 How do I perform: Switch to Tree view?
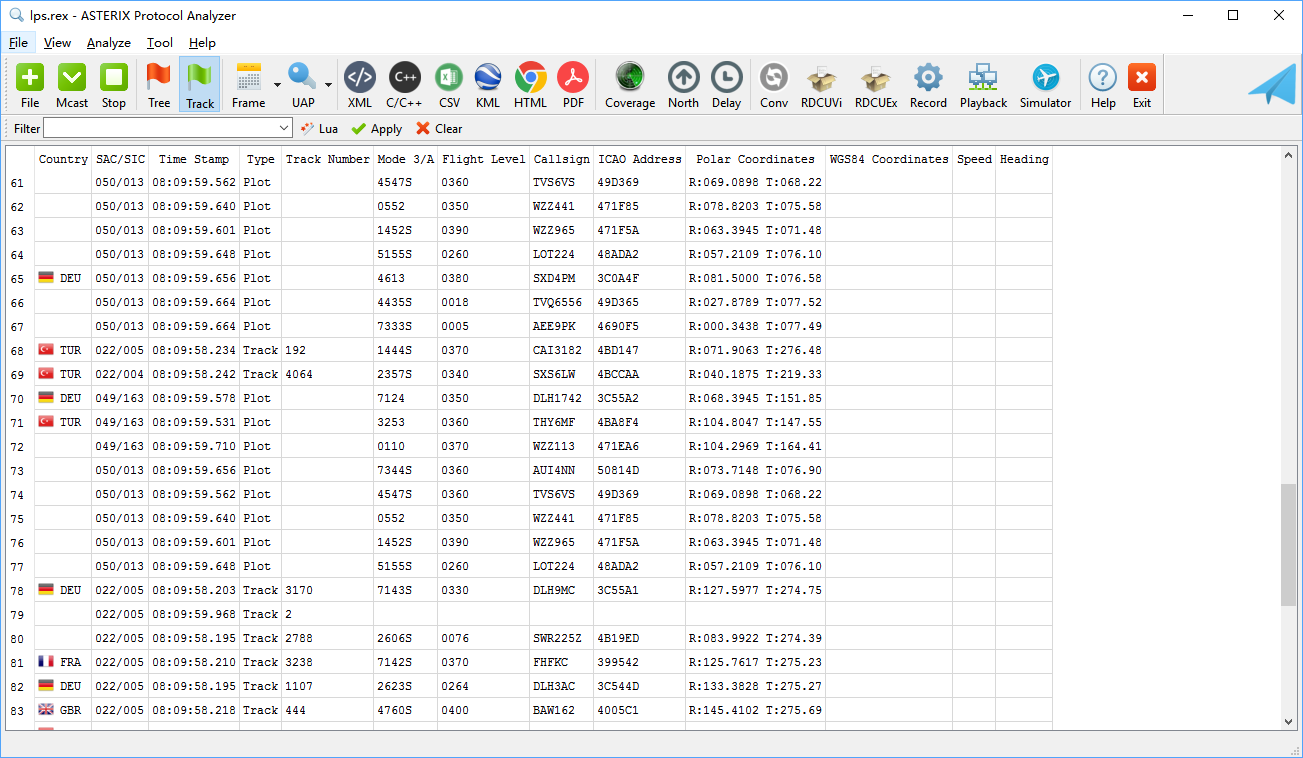pos(159,85)
